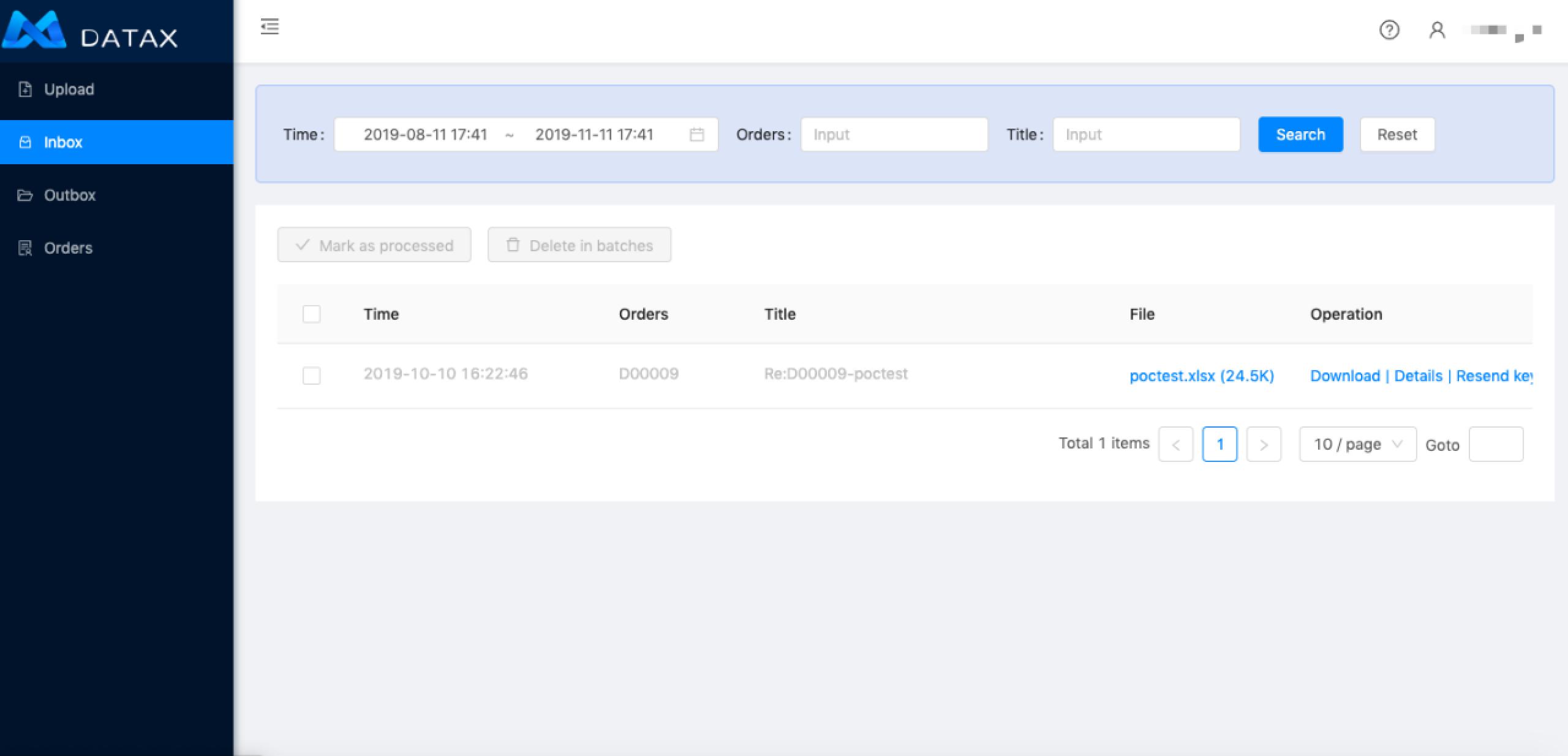
Task: Open Details for the D00009 message
Action: [x=1418, y=376]
